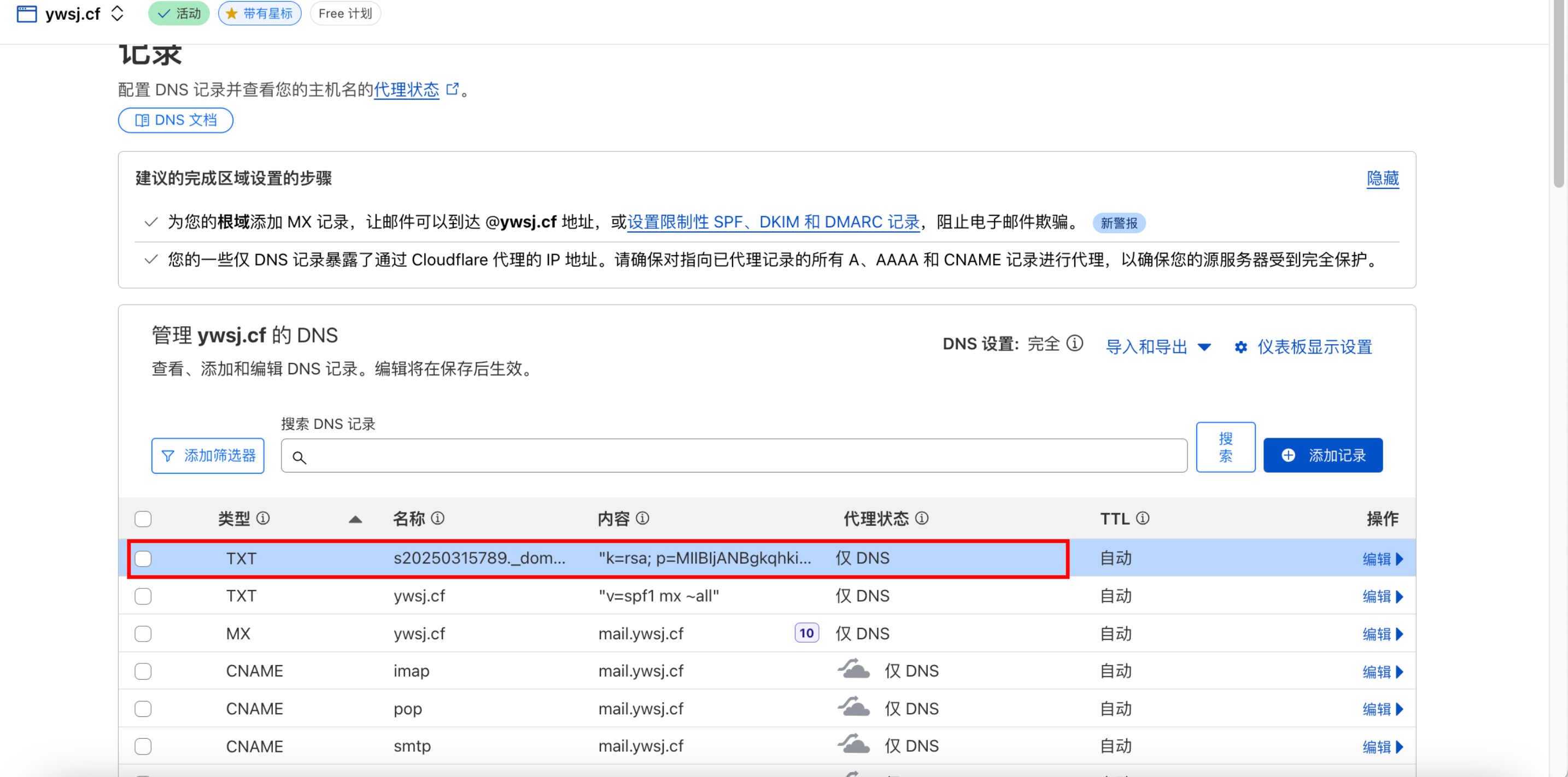Click info icon beside Proxy status header
The image size is (1568, 777).
922,518
